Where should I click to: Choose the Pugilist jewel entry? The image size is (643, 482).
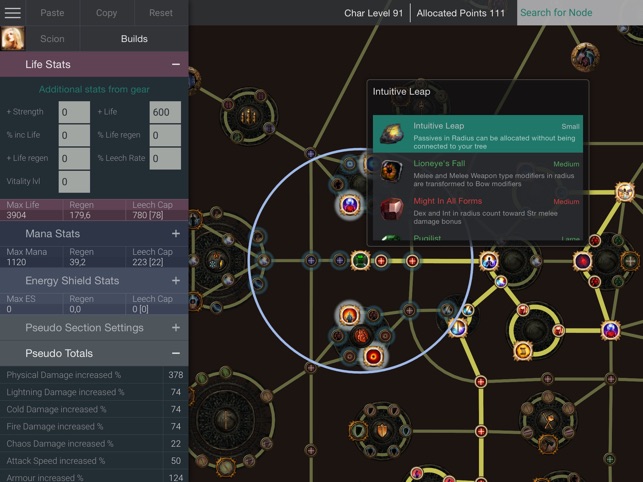[x=478, y=237]
